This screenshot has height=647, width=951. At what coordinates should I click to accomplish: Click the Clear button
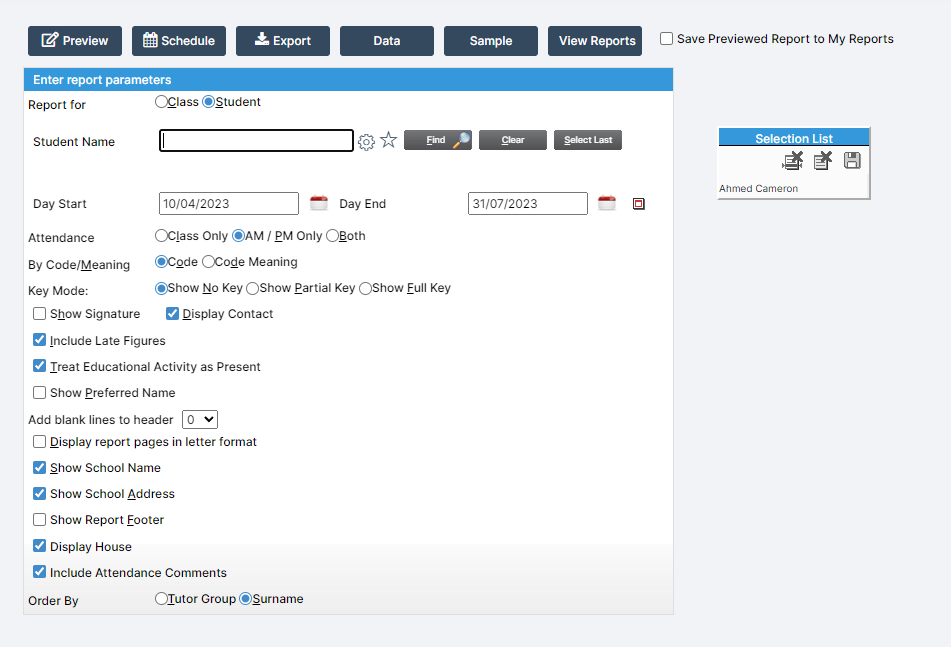coord(512,140)
